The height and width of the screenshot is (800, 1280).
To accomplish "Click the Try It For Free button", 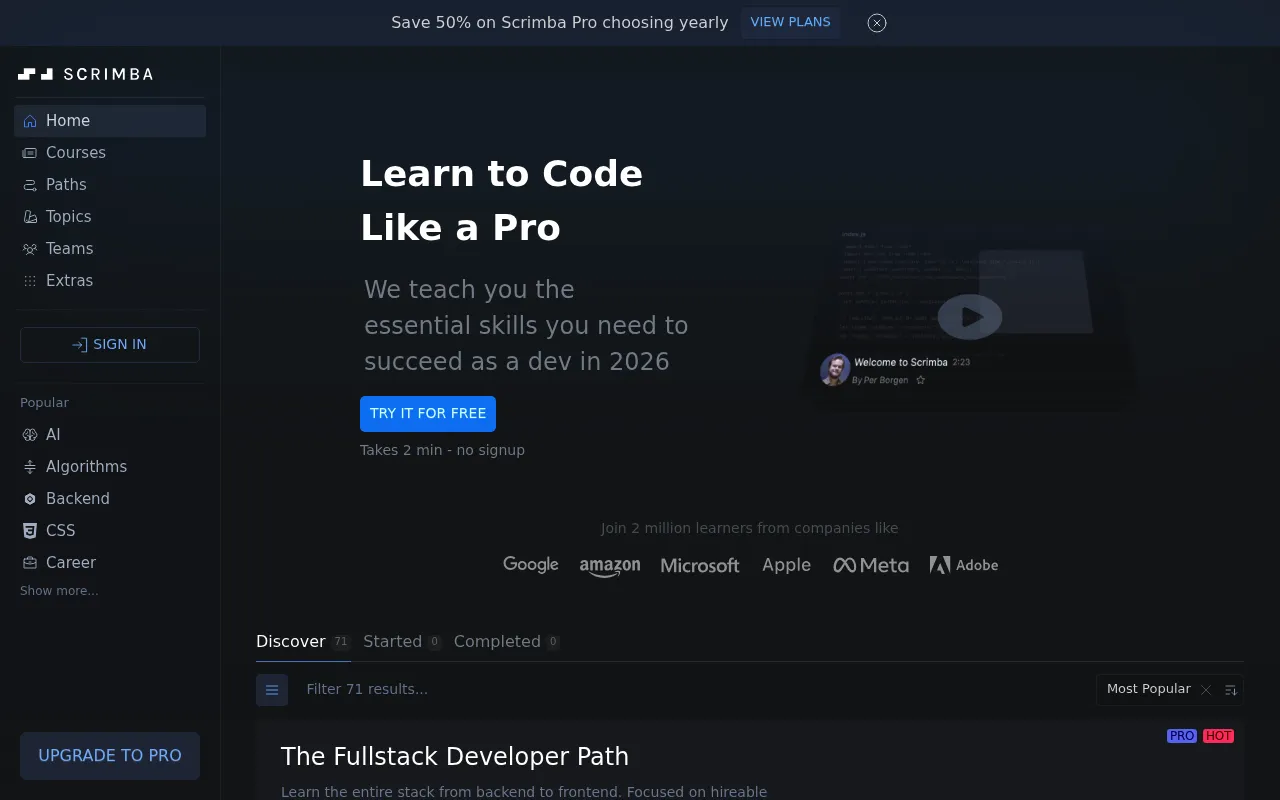I will coord(428,414).
